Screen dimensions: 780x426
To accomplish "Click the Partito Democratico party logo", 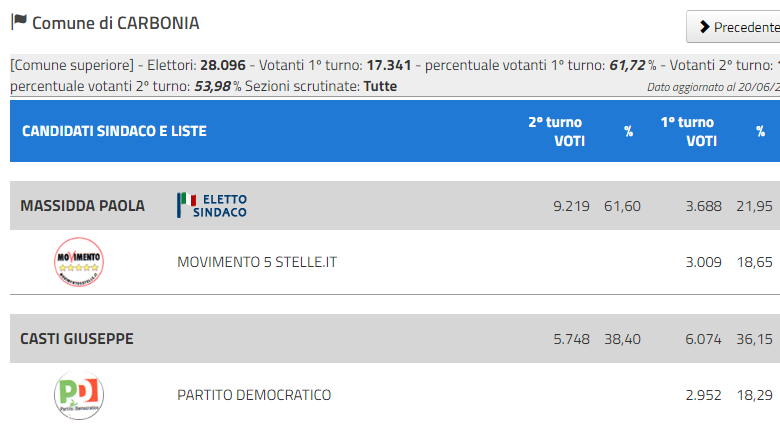I will [x=79, y=395].
